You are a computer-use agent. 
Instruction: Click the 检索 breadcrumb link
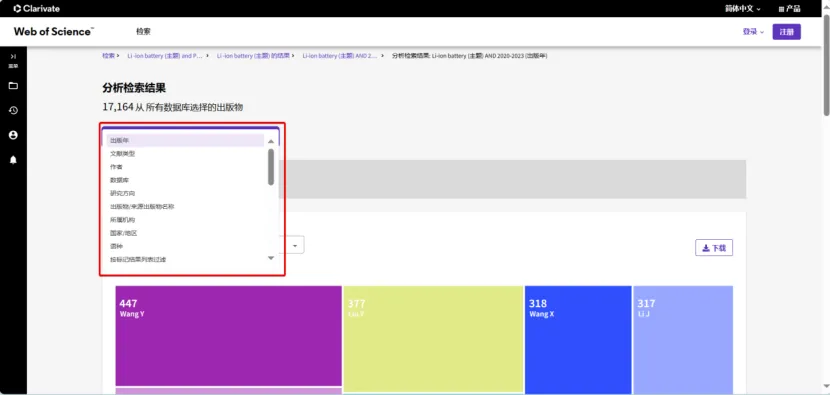pos(108,56)
